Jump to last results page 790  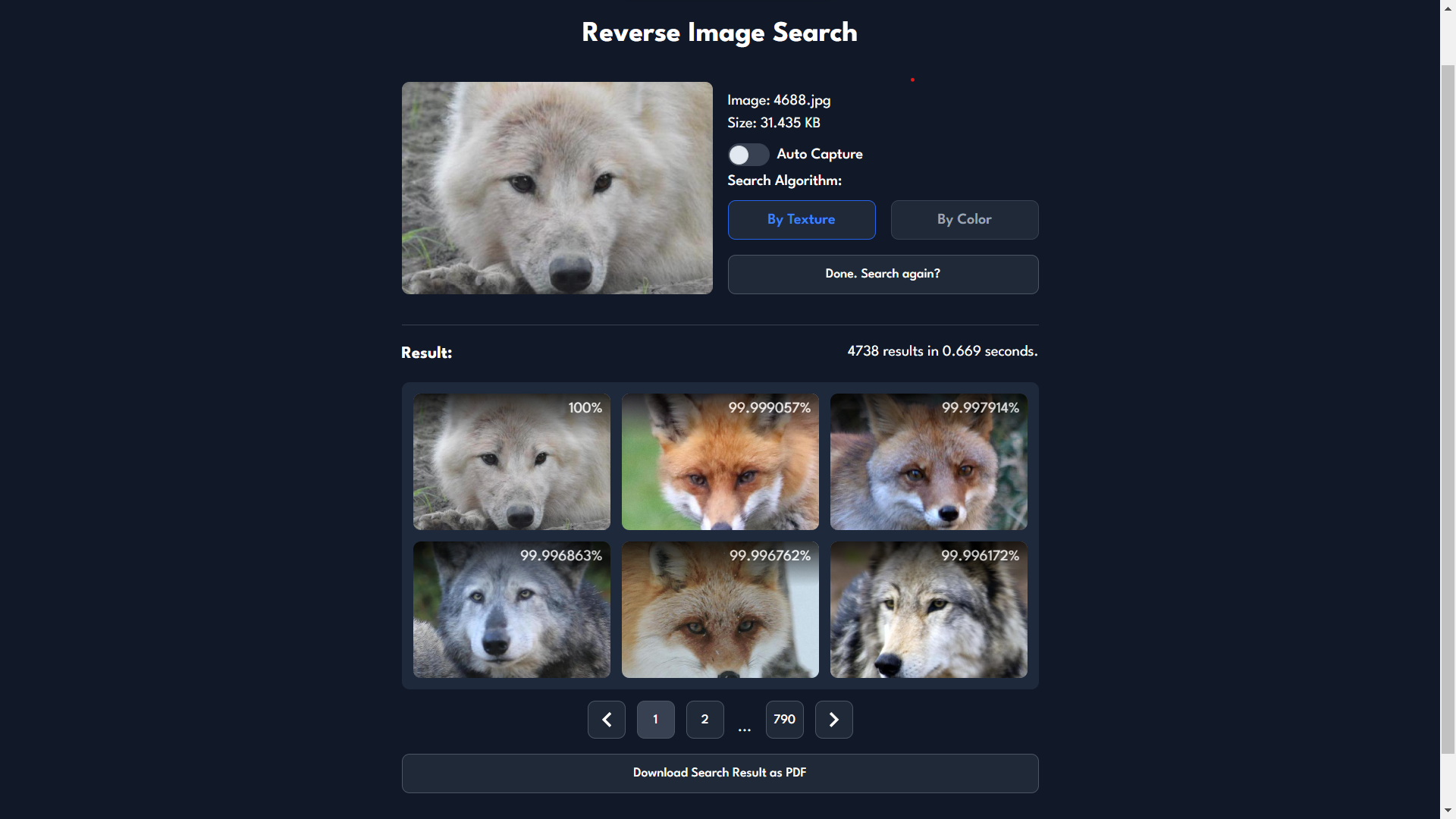[x=784, y=720]
